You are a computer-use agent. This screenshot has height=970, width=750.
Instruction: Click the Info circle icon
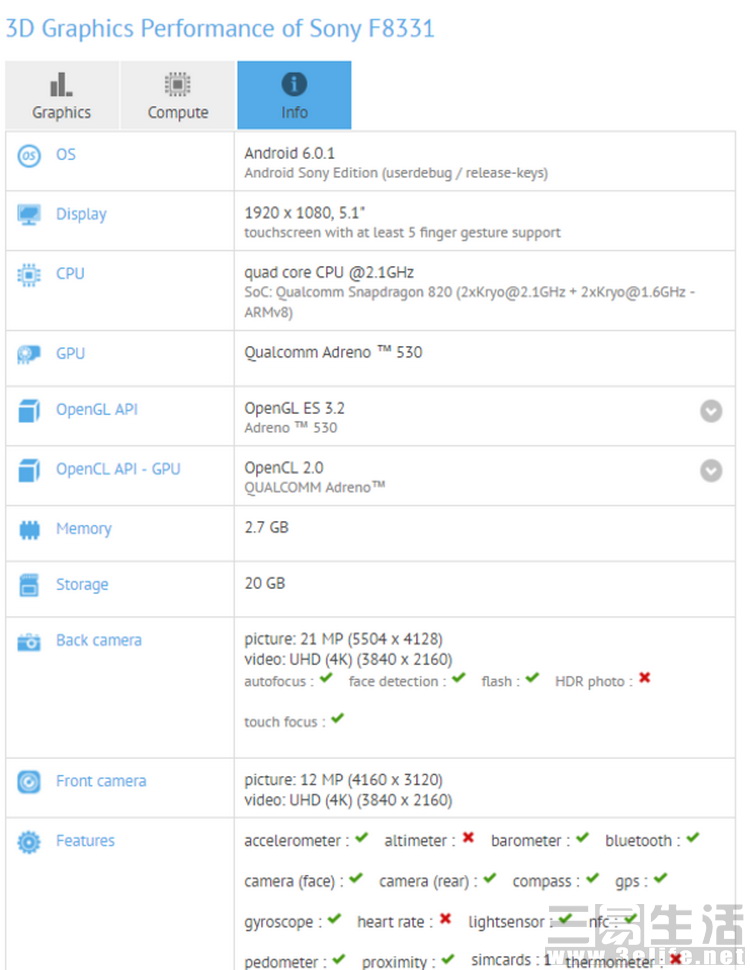coord(294,84)
